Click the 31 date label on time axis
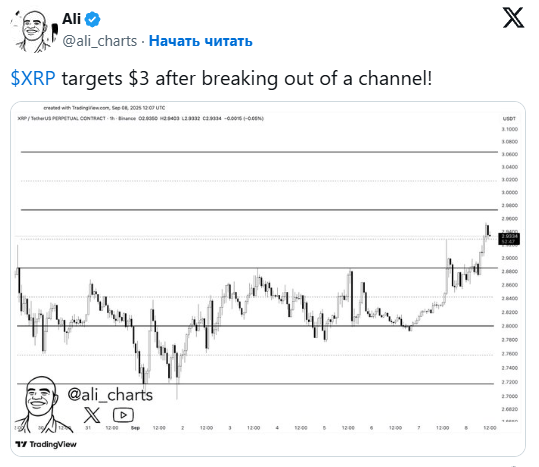539x467 pixels. coord(88,428)
